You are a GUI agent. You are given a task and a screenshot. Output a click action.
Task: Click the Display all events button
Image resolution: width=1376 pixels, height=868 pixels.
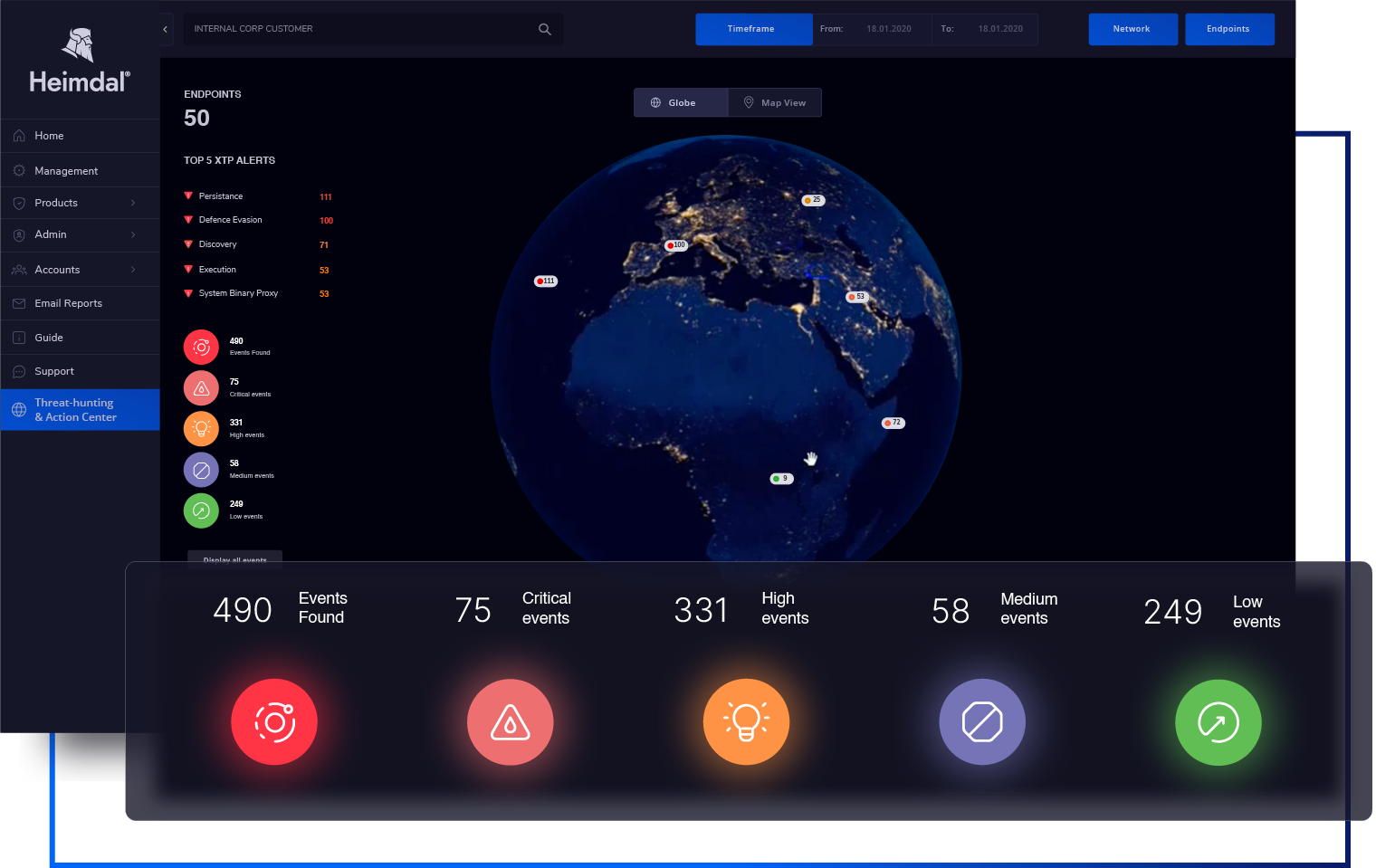coord(234,559)
